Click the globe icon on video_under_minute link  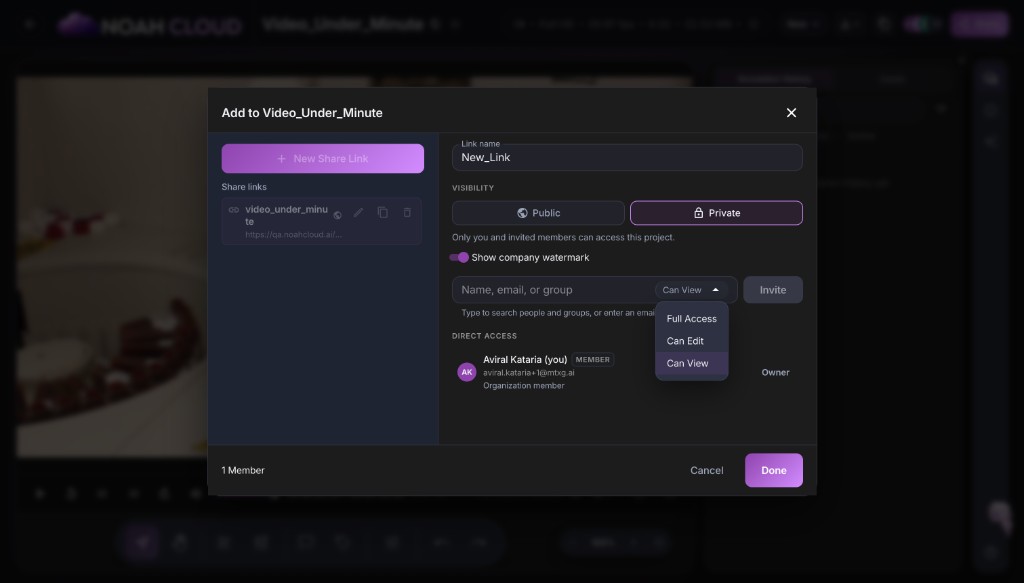tap(338, 215)
